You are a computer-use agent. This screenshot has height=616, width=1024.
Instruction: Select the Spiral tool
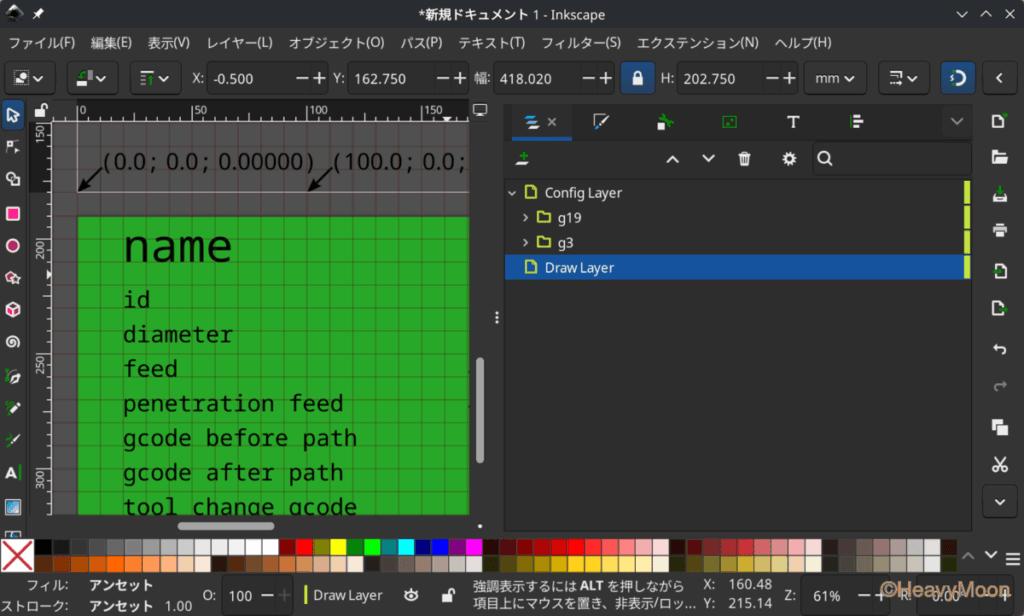pyautogui.click(x=13, y=342)
